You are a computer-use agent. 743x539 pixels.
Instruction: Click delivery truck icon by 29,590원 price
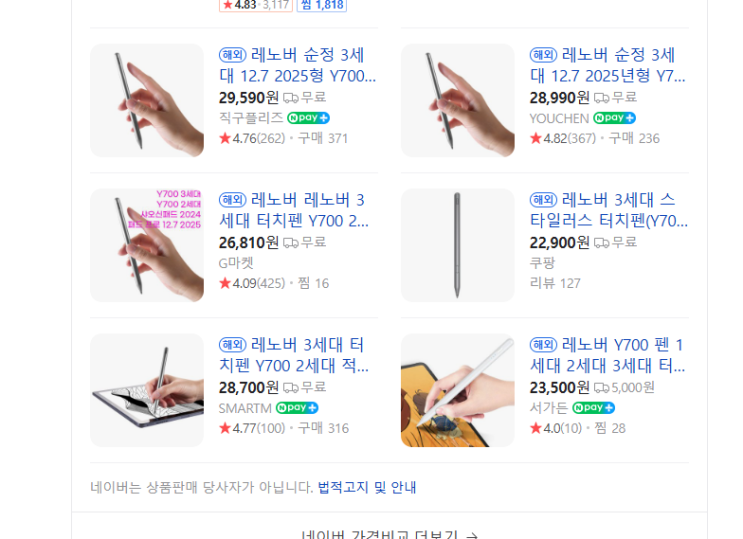pos(291,98)
